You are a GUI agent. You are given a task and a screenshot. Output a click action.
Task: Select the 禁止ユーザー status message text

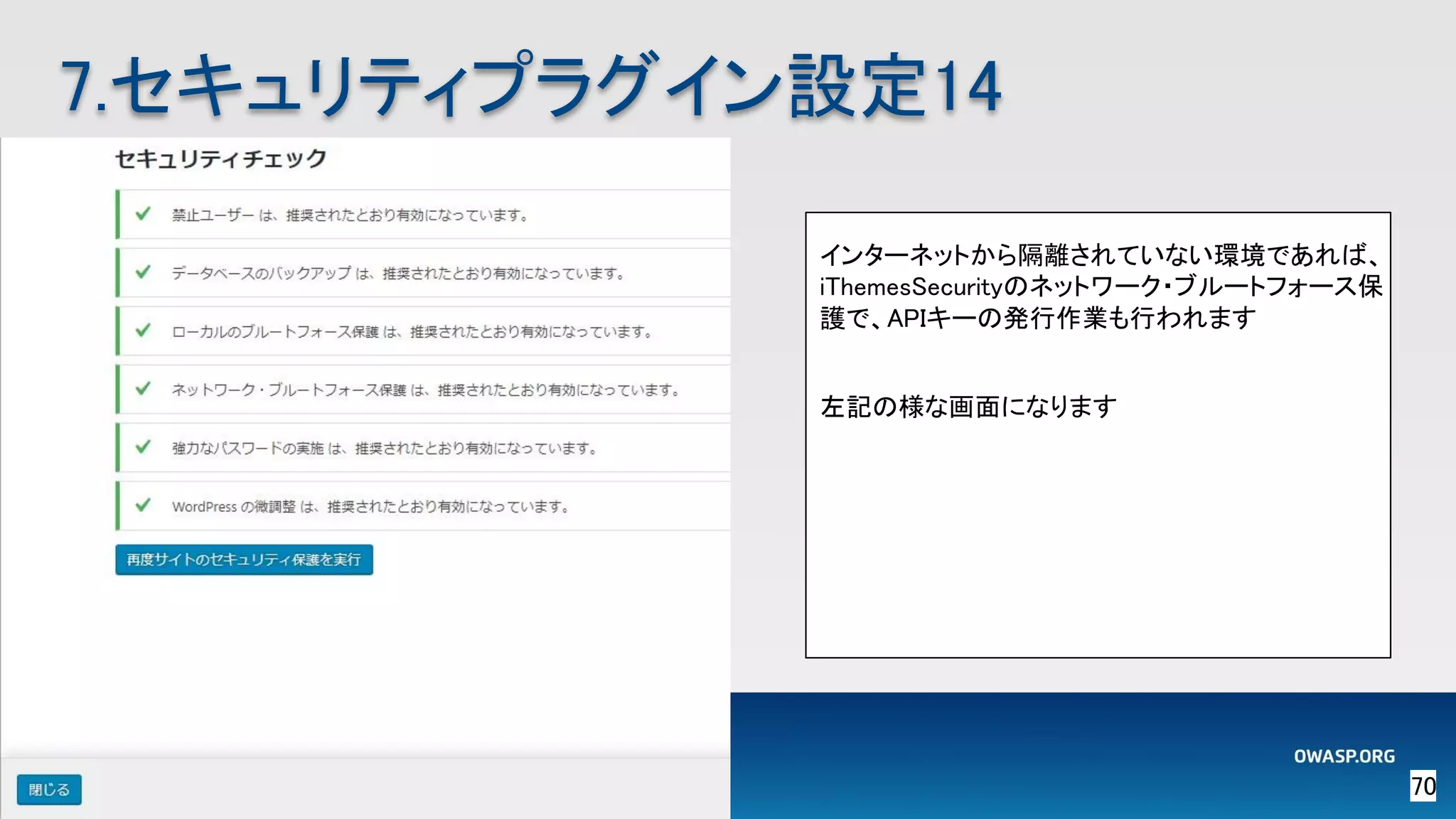[x=349, y=215]
